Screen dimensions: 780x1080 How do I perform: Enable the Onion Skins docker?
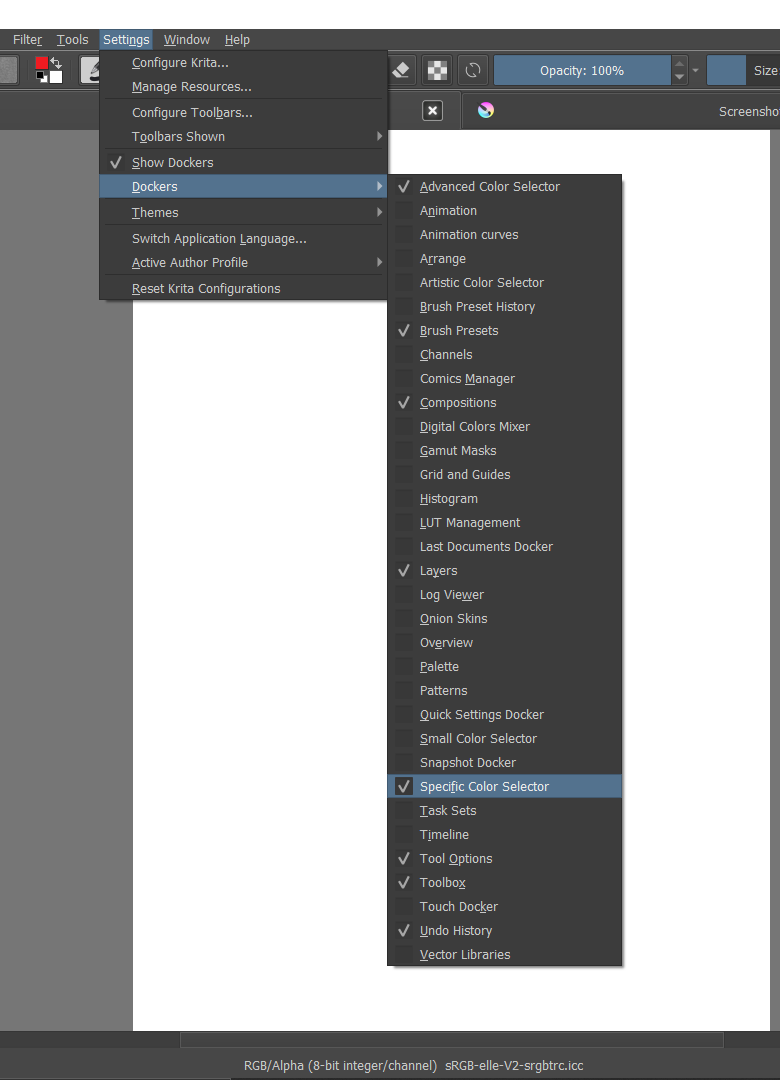[504, 619]
